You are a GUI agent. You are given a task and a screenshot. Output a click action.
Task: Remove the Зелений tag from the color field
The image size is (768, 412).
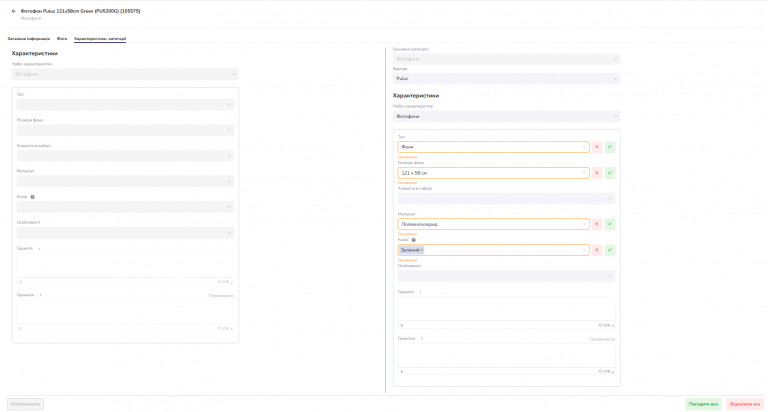[422, 250]
